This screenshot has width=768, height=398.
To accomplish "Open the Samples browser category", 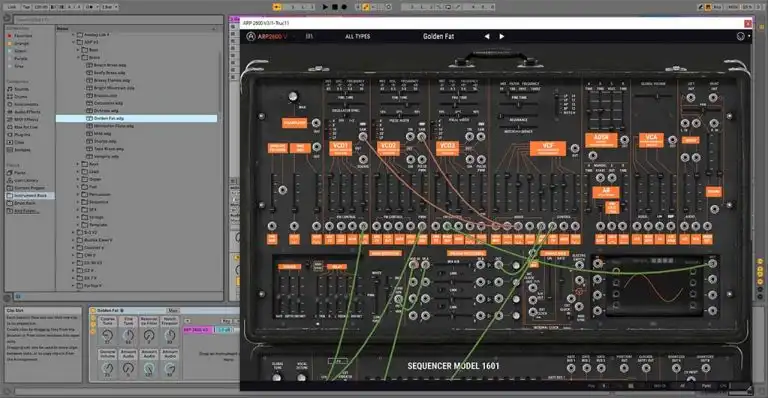I will 23,150.
